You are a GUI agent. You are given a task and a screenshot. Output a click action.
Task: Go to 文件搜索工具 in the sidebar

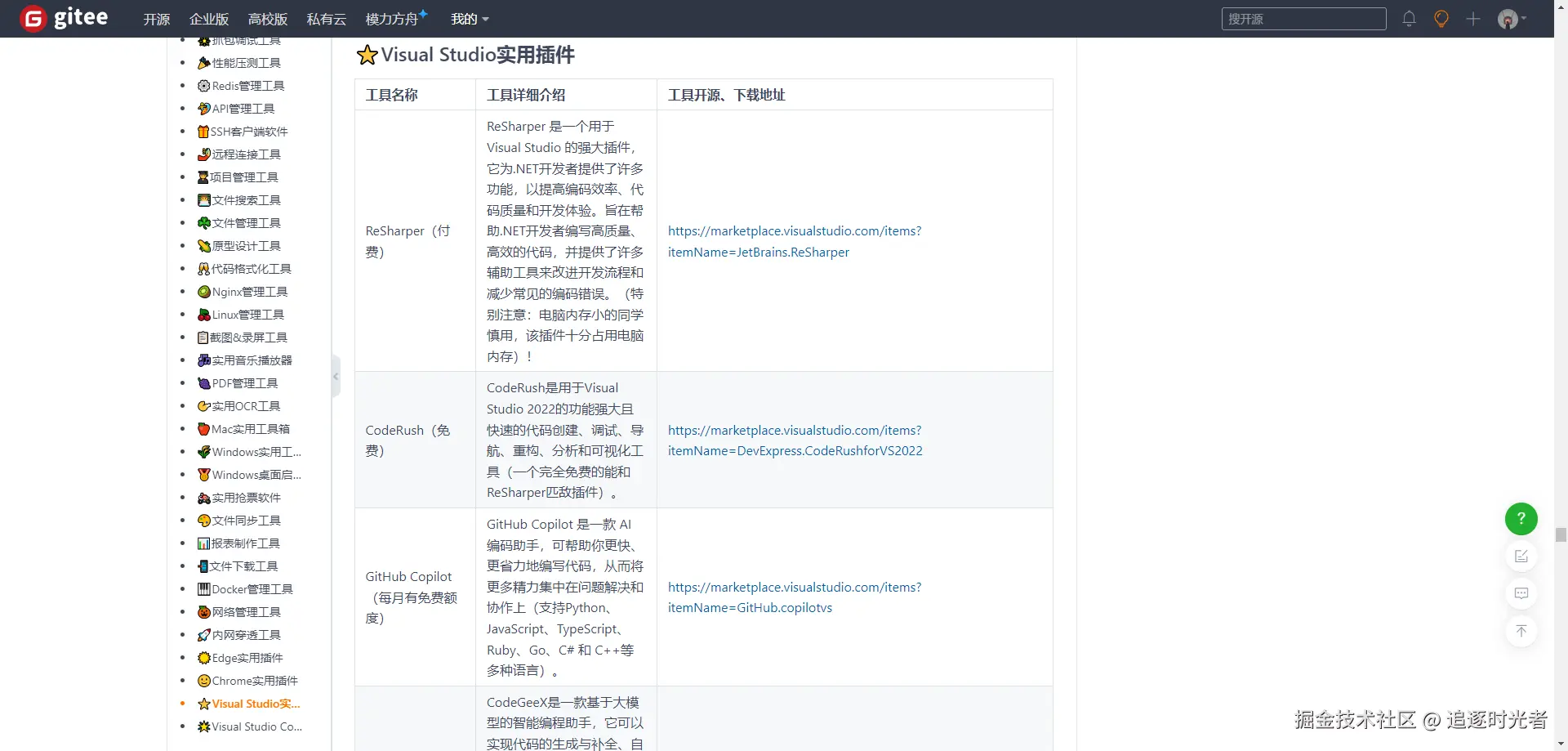coord(239,200)
